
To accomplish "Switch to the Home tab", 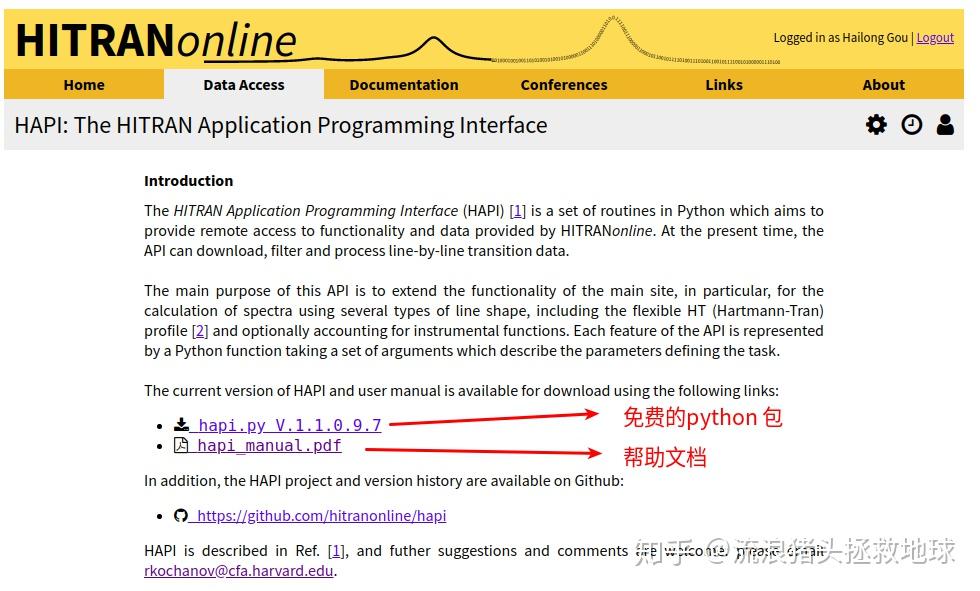I will pos(84,85).
